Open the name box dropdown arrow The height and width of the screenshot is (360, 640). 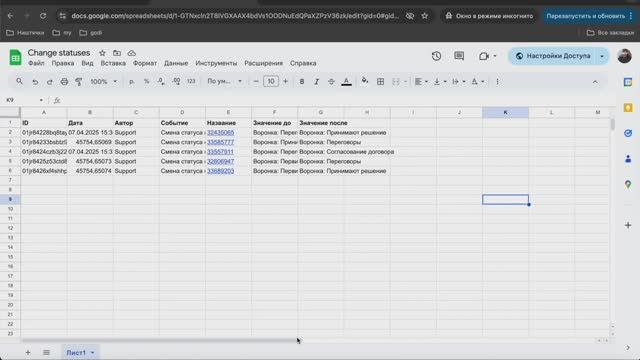point(41,100)
